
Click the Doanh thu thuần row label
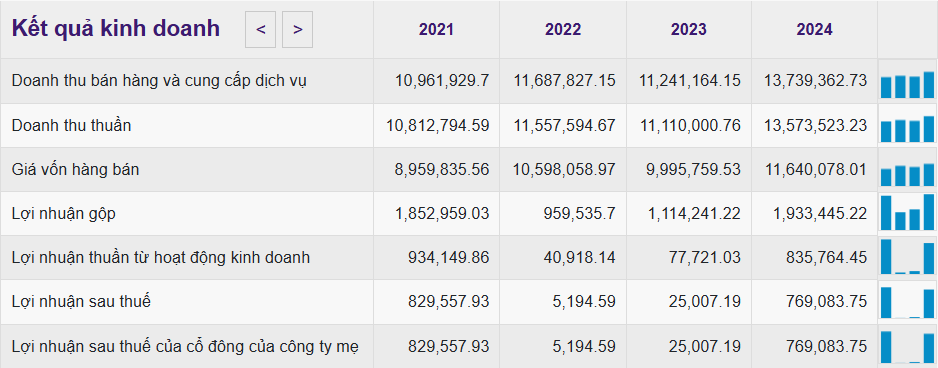[71, 125]
